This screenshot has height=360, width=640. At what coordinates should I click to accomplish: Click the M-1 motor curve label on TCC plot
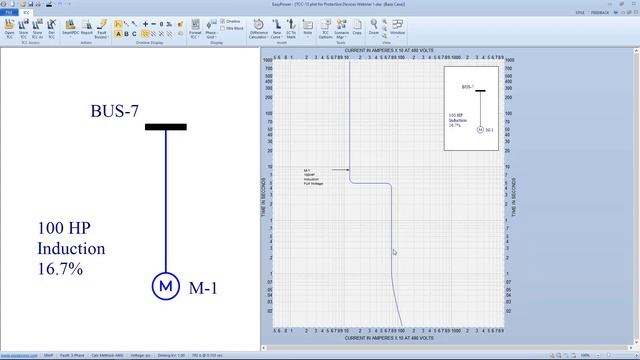pos(313,177)
